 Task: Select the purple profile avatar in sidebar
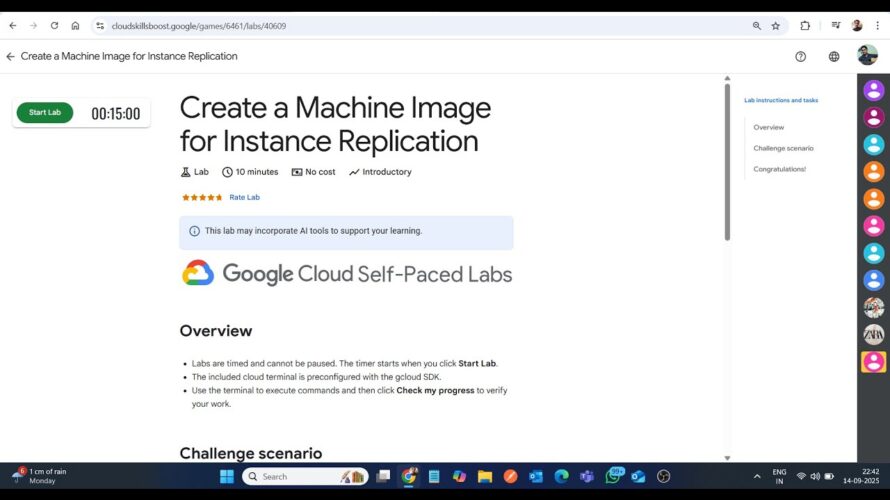point(874,90)
